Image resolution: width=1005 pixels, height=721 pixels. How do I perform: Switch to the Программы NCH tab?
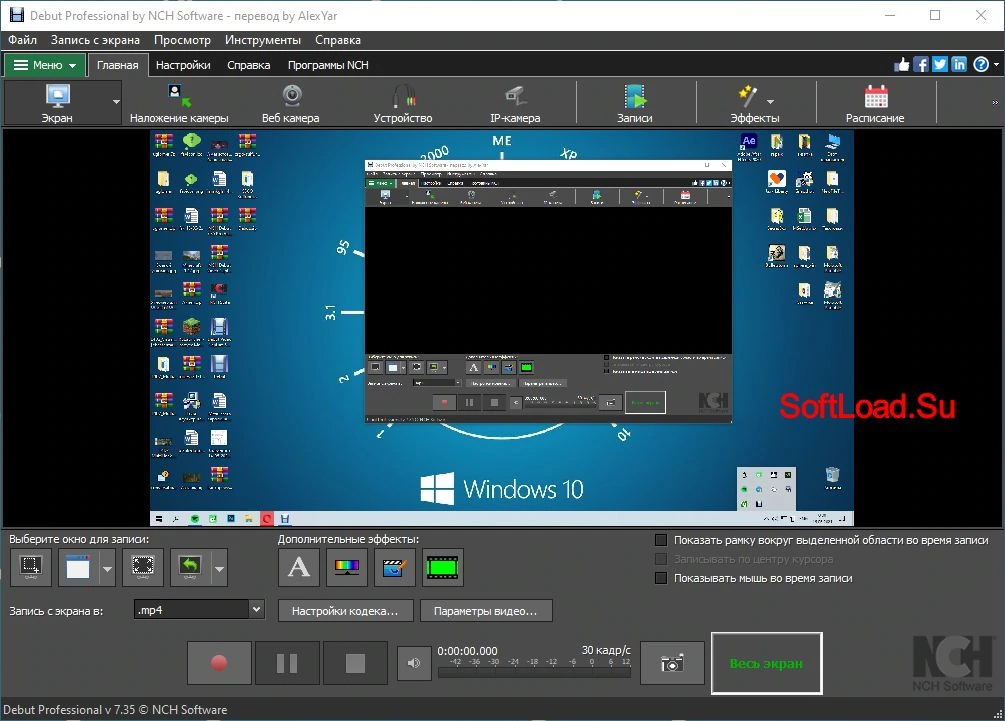pos(328,65)
